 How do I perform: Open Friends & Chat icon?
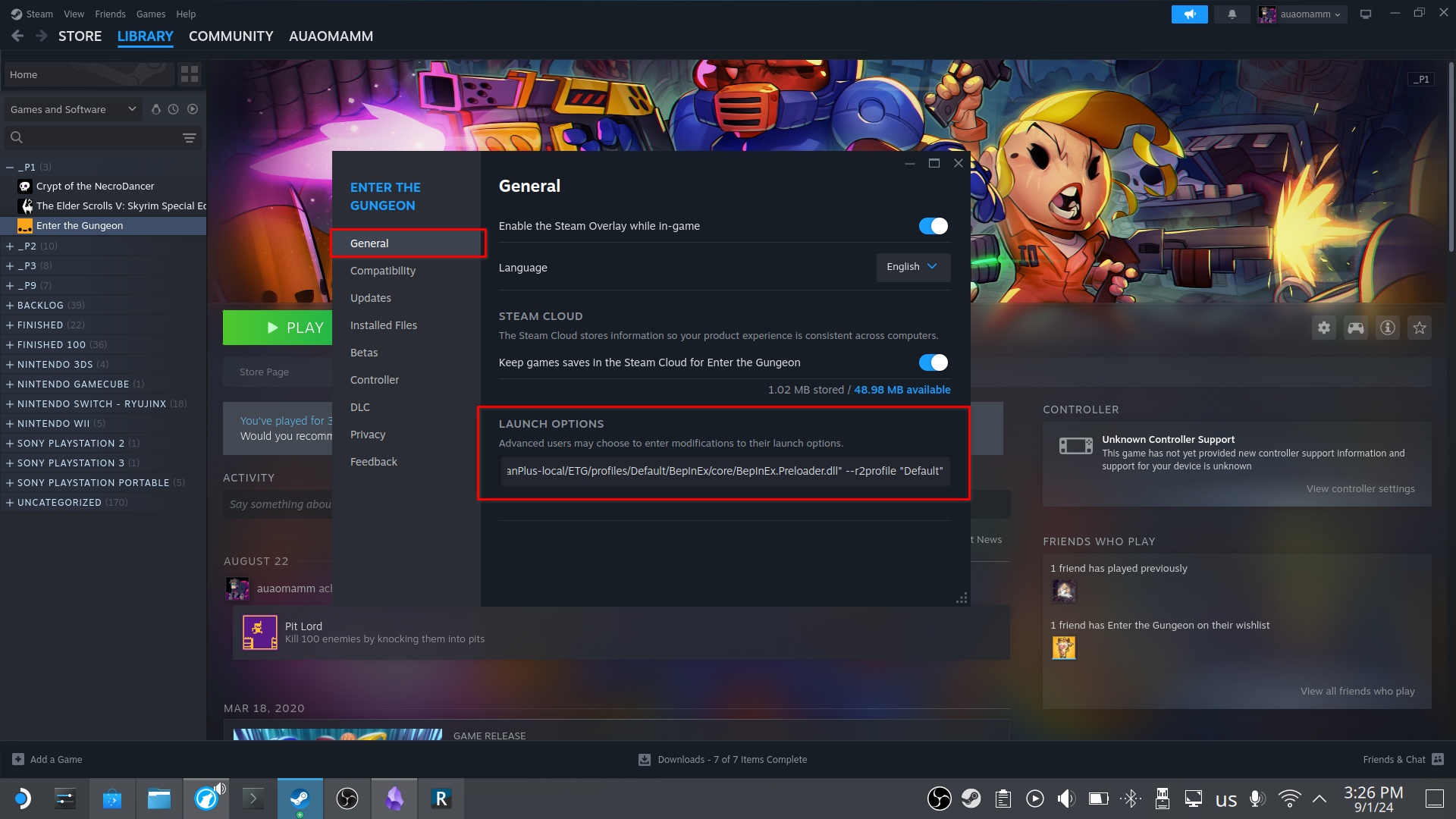click(1438, 759)
